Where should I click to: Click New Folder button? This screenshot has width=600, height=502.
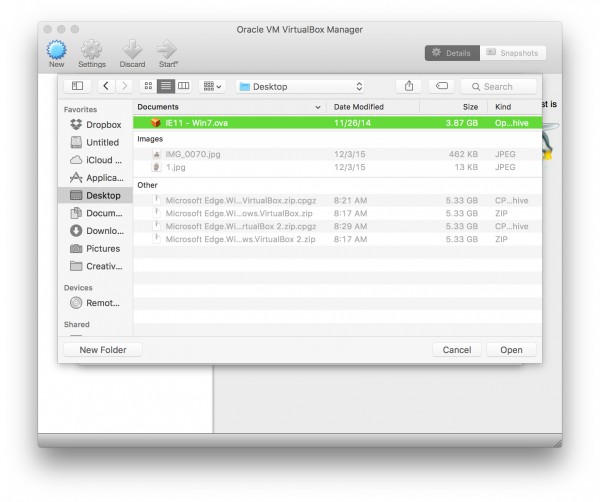coord(103,350)
